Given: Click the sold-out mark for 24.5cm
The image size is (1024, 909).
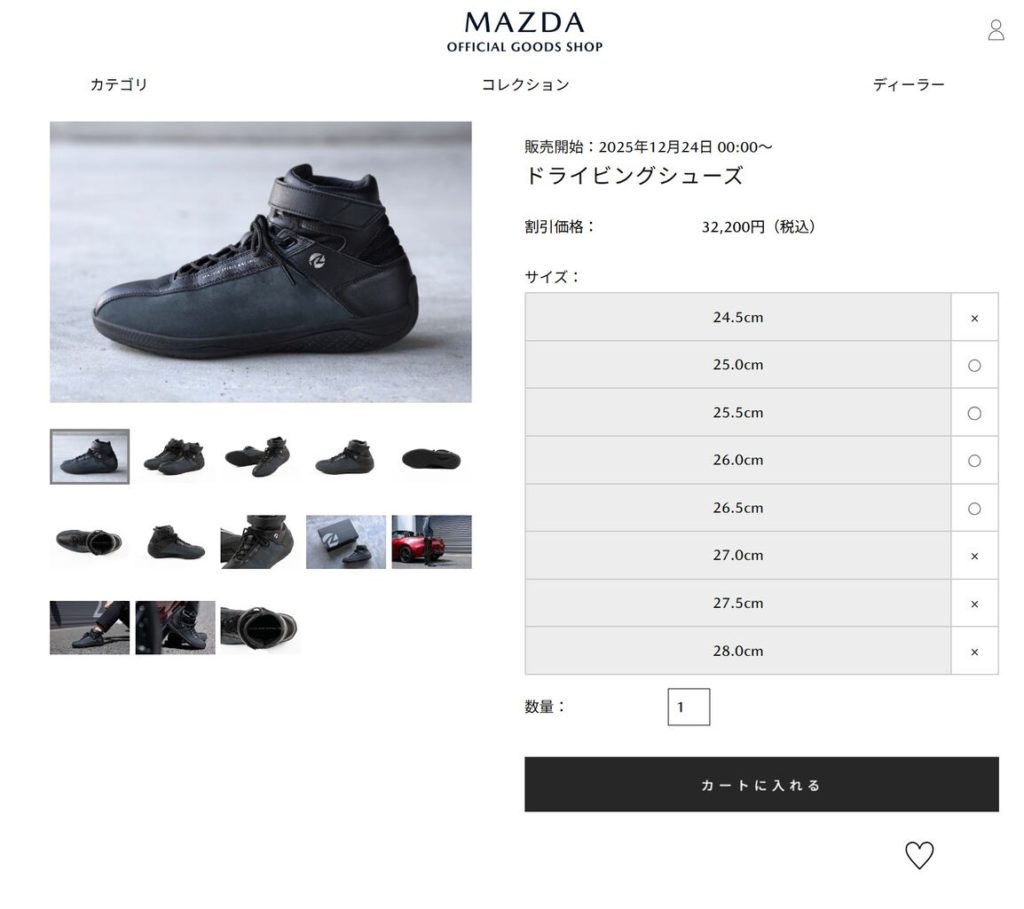Looking at the screenshot, I should 974,318.
